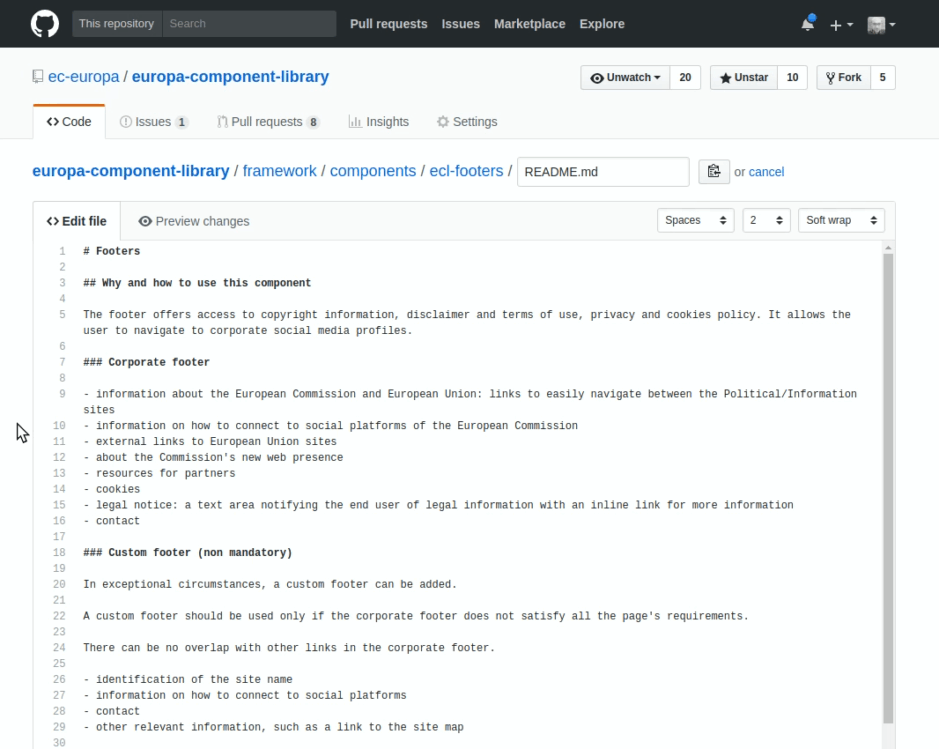Click the '### Custom footer (non mandatory)' line
Screen dimensions: 939x749
coord(187,553)
